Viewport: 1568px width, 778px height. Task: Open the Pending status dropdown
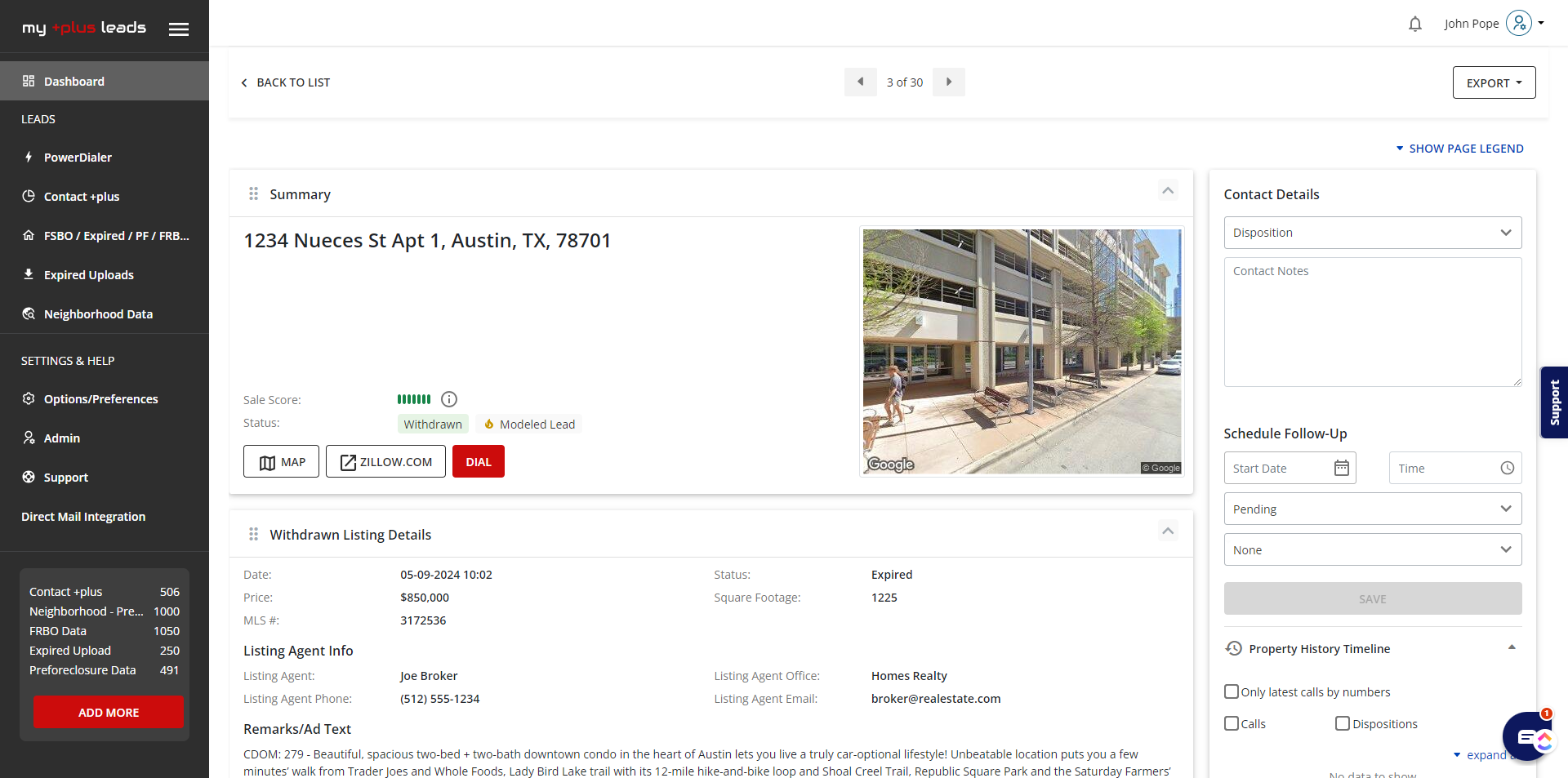[1372, 509]
